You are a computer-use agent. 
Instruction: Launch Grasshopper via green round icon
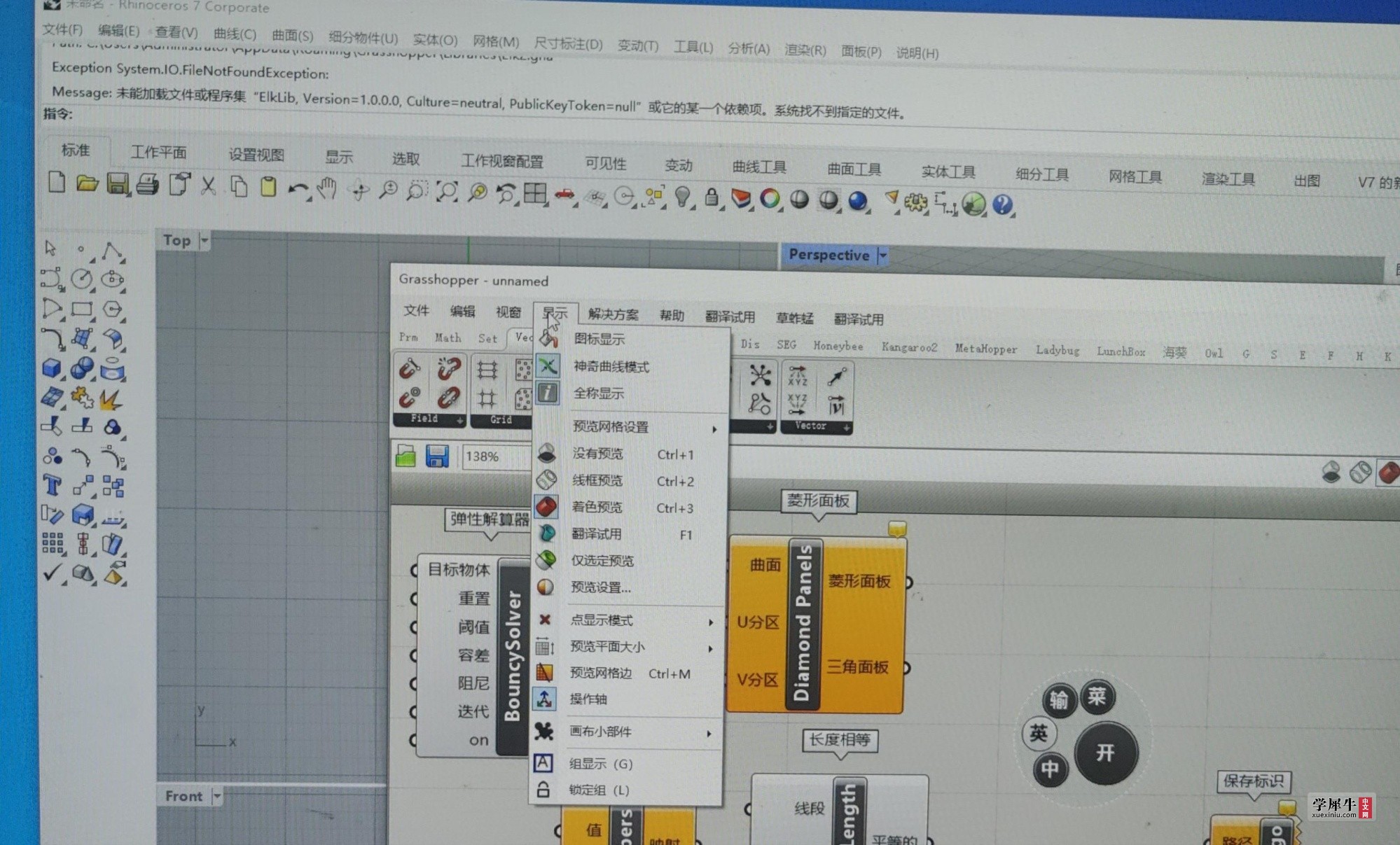click(x=973, y=204)
